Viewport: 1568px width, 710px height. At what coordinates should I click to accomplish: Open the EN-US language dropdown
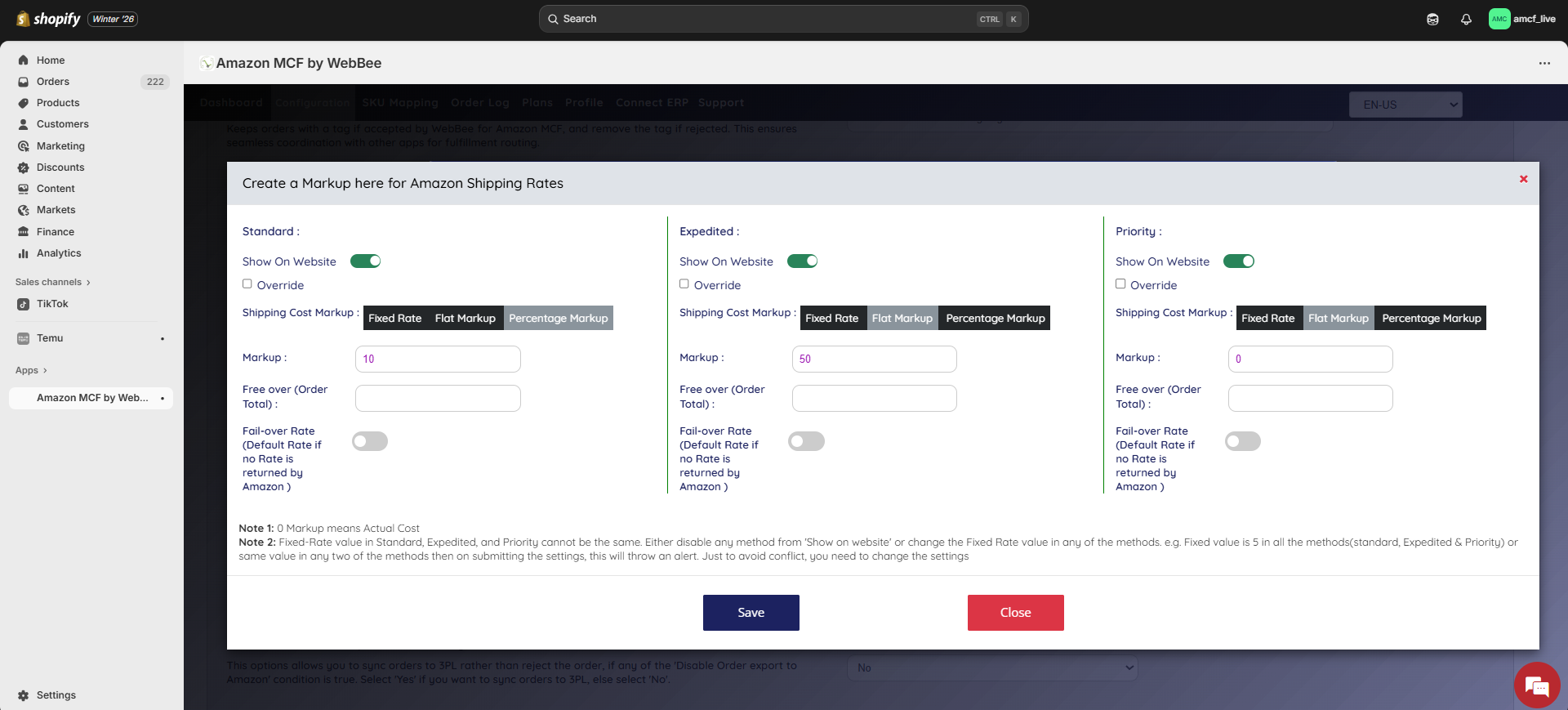[1405, 105]
